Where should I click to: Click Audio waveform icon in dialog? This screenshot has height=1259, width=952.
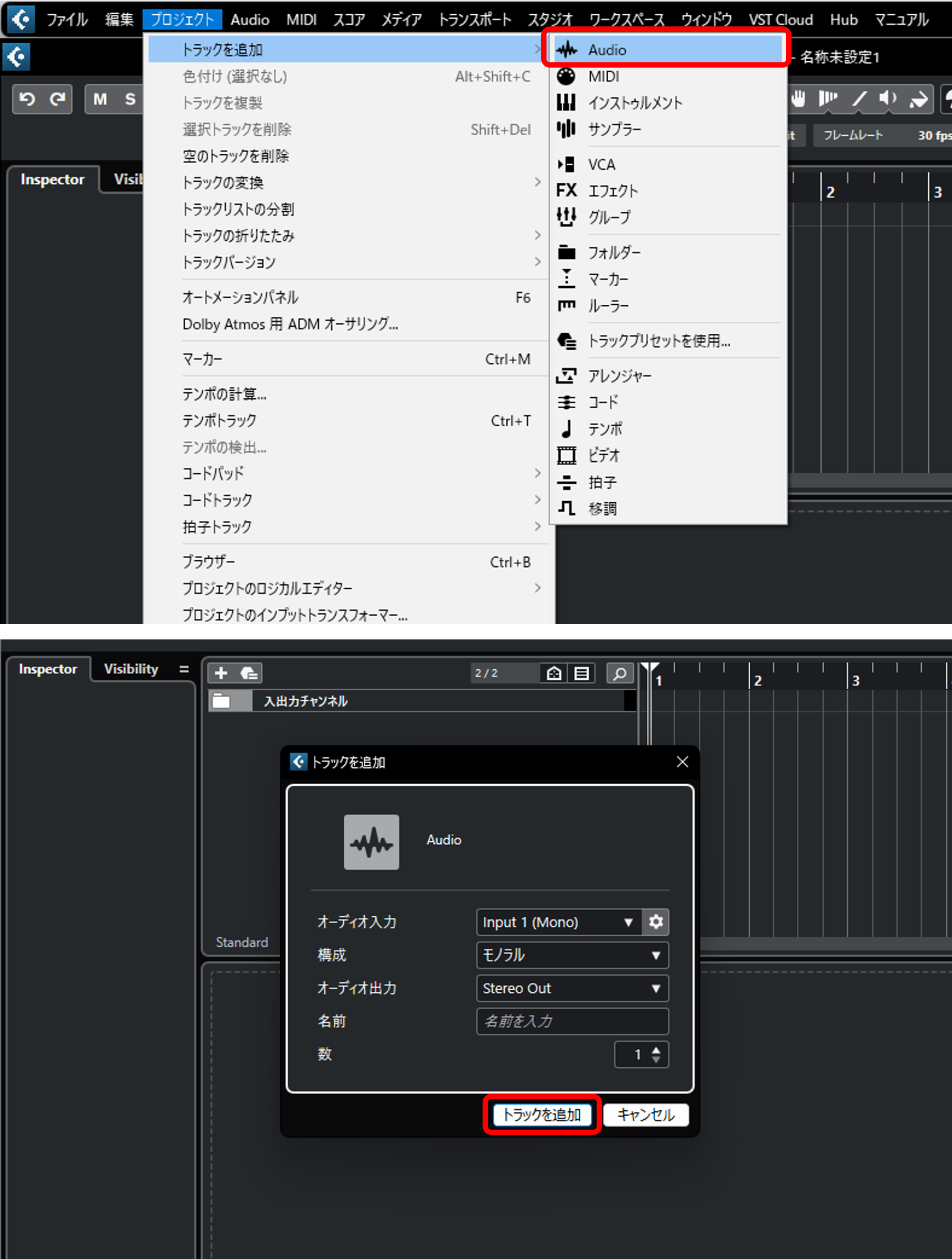click(x=371, y=842)
